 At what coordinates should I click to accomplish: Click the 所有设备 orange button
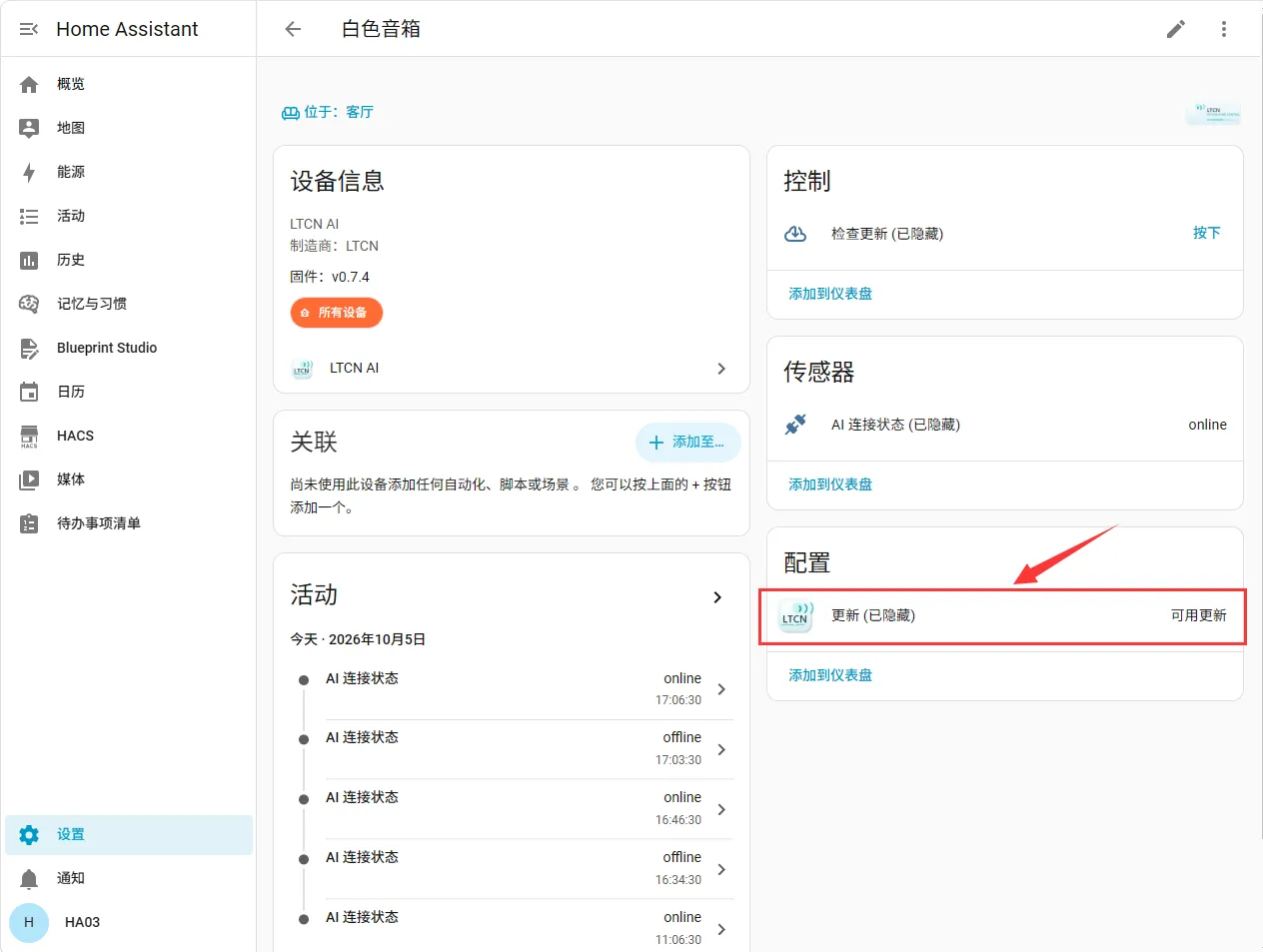[337, 313]
